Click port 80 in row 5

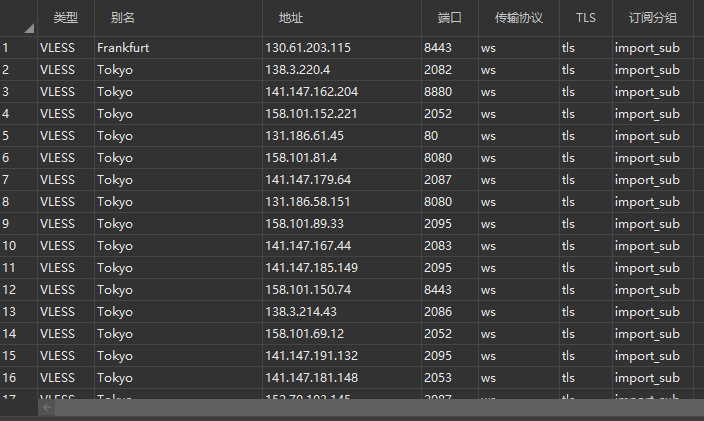click(x=431, y=136)
